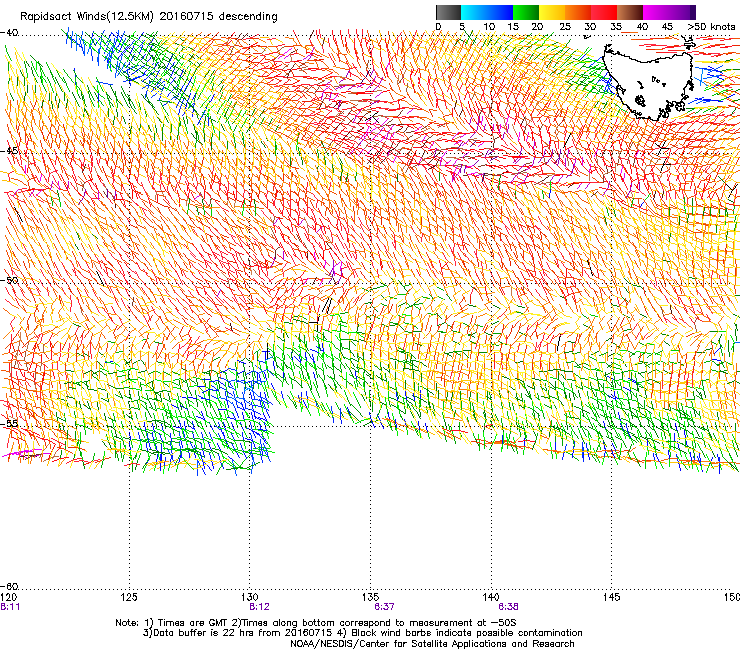Click the '135' longitude label
This screenshot has height=650, width=740.
point(370,597)
